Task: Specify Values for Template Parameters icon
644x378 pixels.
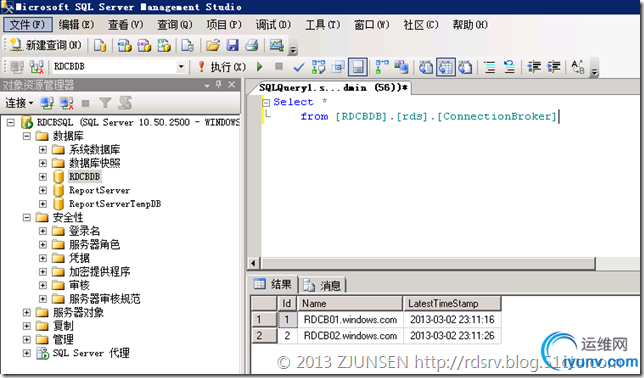Action: tap(577, 67)
